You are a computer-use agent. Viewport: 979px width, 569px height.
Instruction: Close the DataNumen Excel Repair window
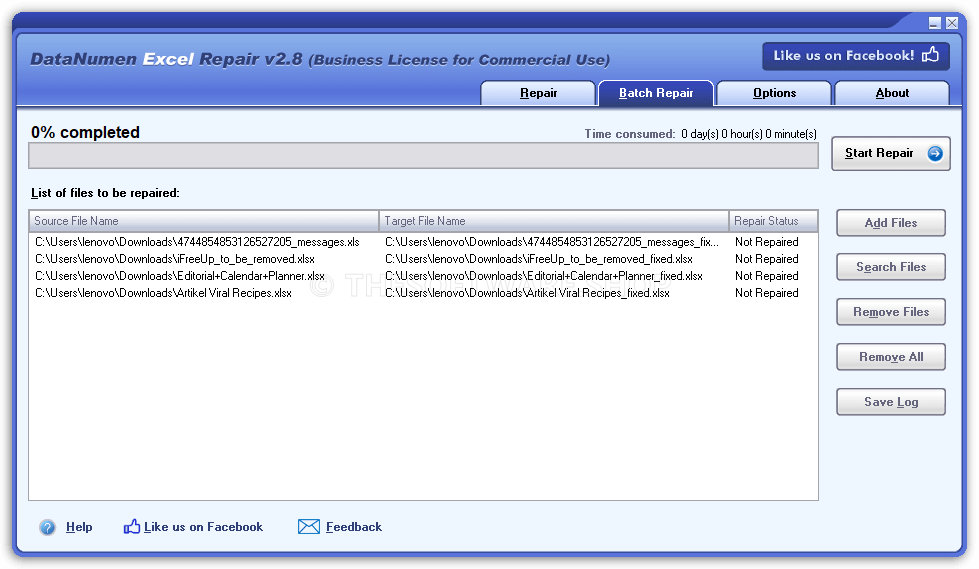pyautogui.click(x=952, y=23)
